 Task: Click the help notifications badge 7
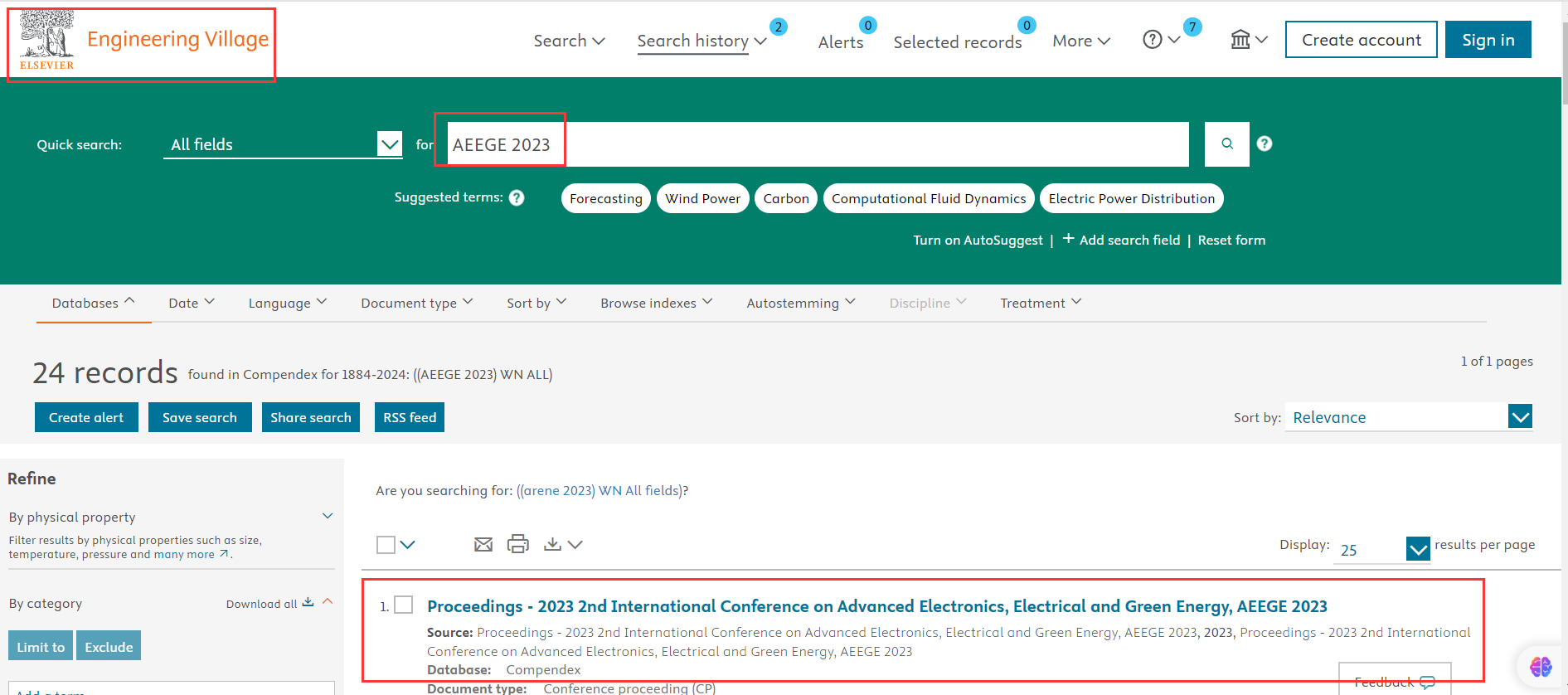tap(1192, 27)
